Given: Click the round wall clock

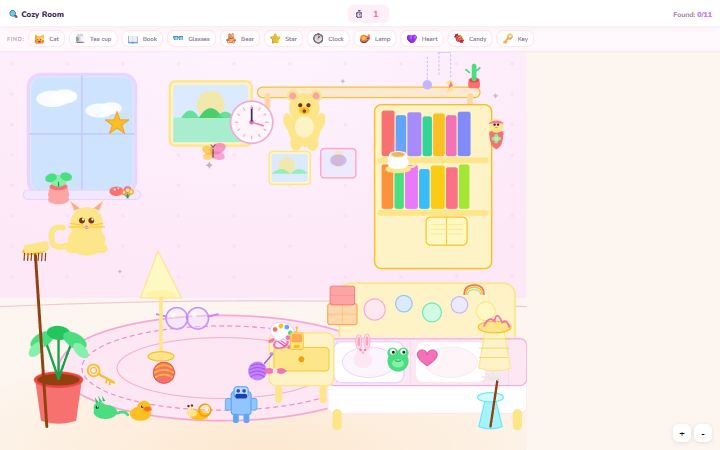Looking at the screenshot, I should (252, 122).
